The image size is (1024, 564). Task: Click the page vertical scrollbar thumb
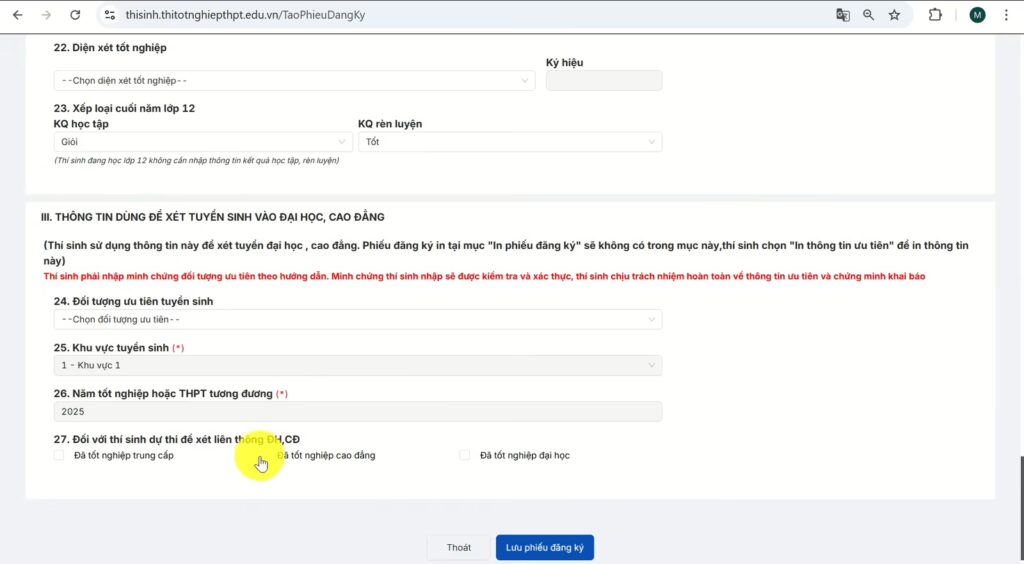(x=1021, y=510)
